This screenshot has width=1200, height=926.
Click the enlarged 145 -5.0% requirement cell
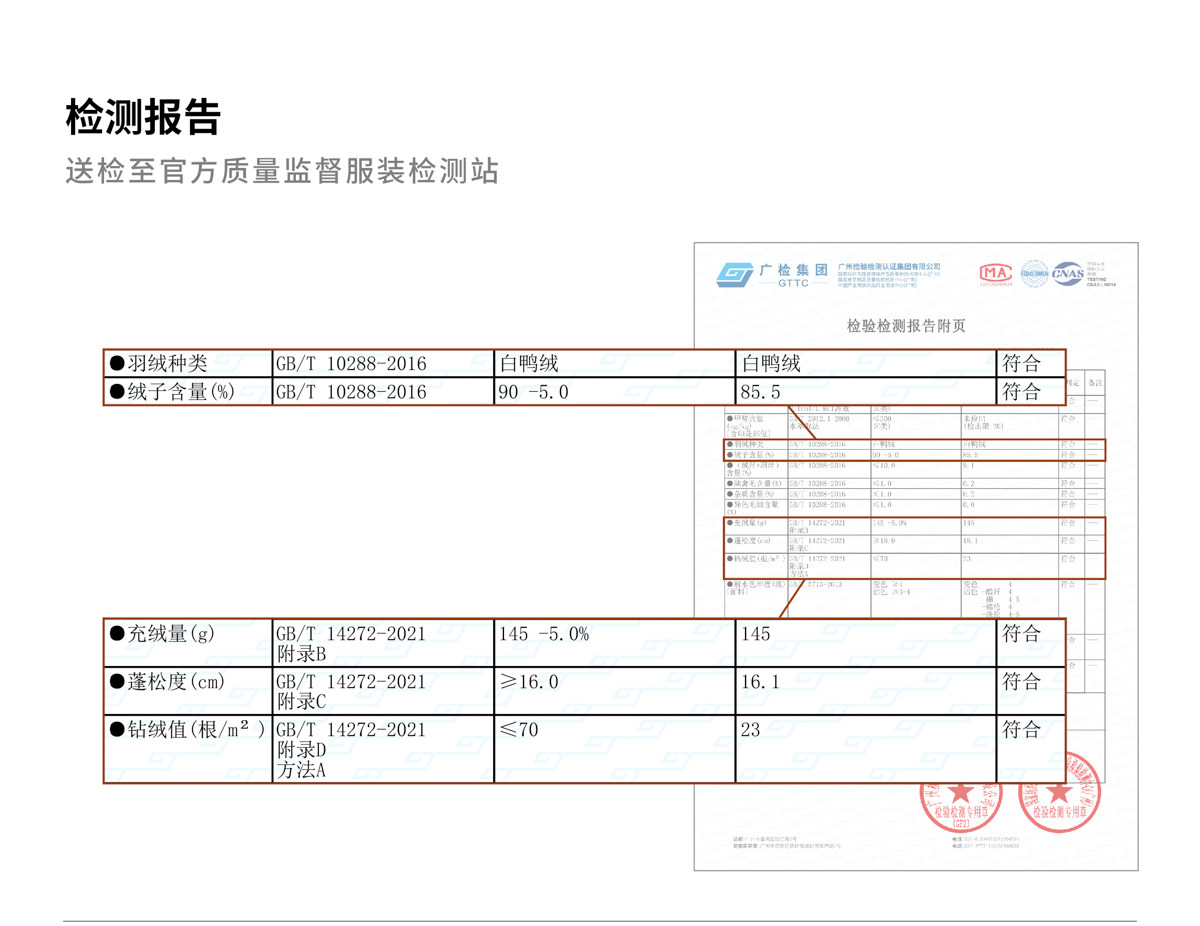(x=614, y=643)
